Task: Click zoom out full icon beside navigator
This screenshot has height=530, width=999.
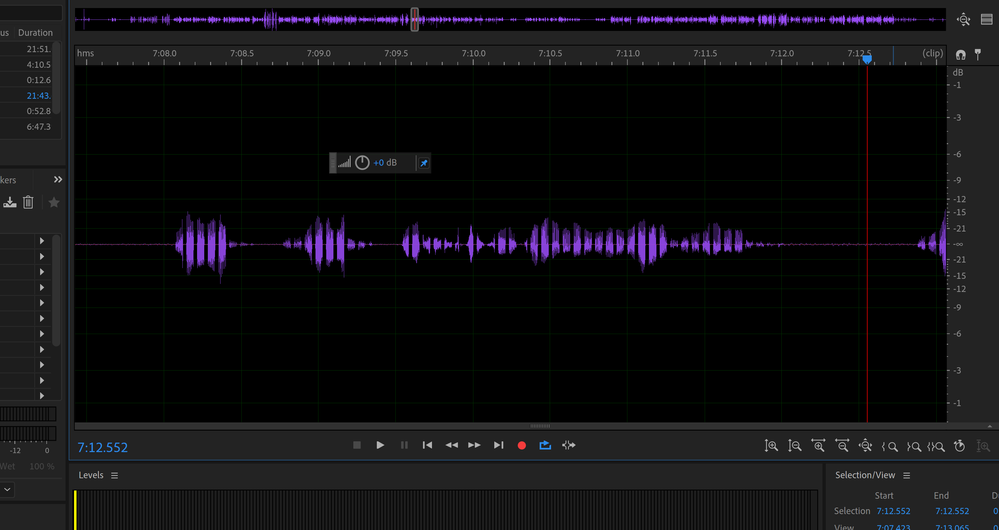Action: 963,20
